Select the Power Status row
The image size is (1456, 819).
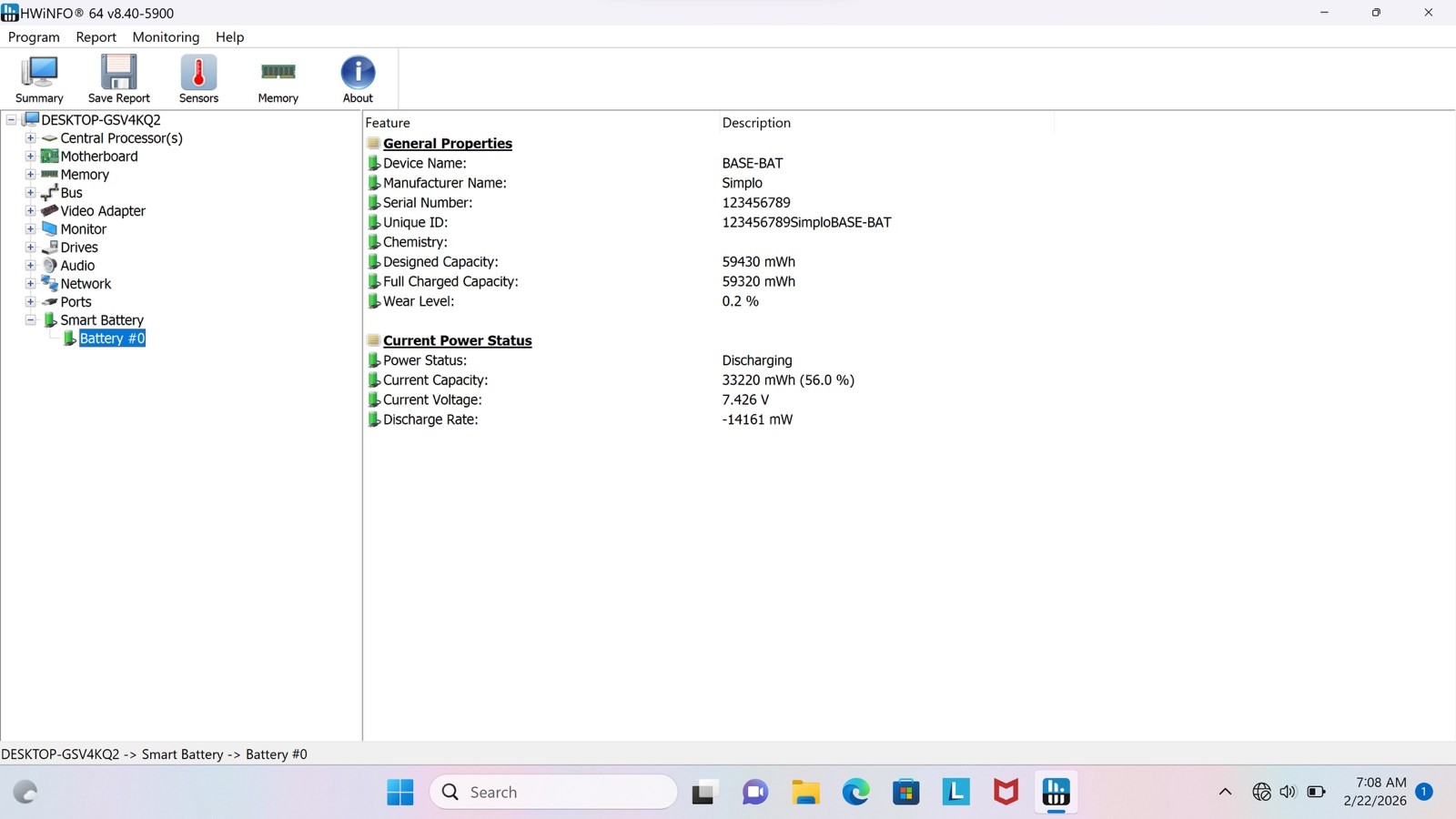[710, 360]
